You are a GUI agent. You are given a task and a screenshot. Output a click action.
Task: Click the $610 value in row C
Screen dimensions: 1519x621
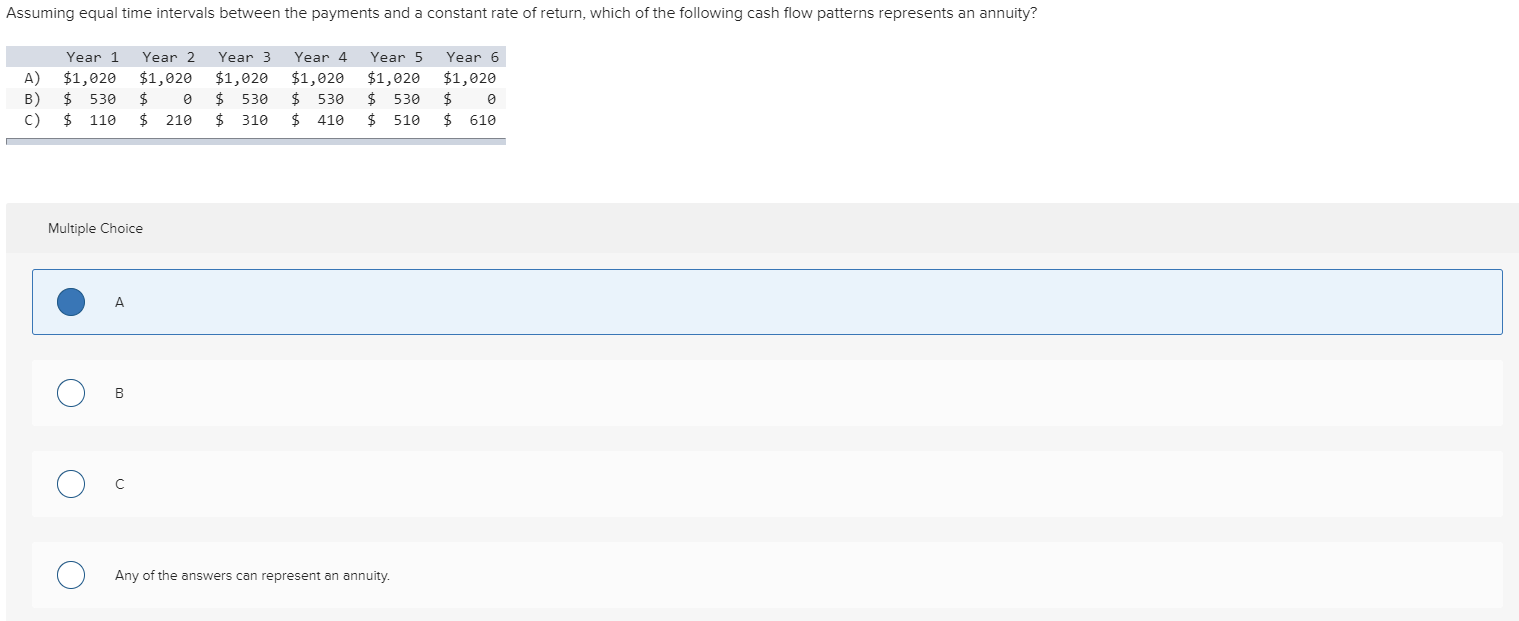point(471,119)
